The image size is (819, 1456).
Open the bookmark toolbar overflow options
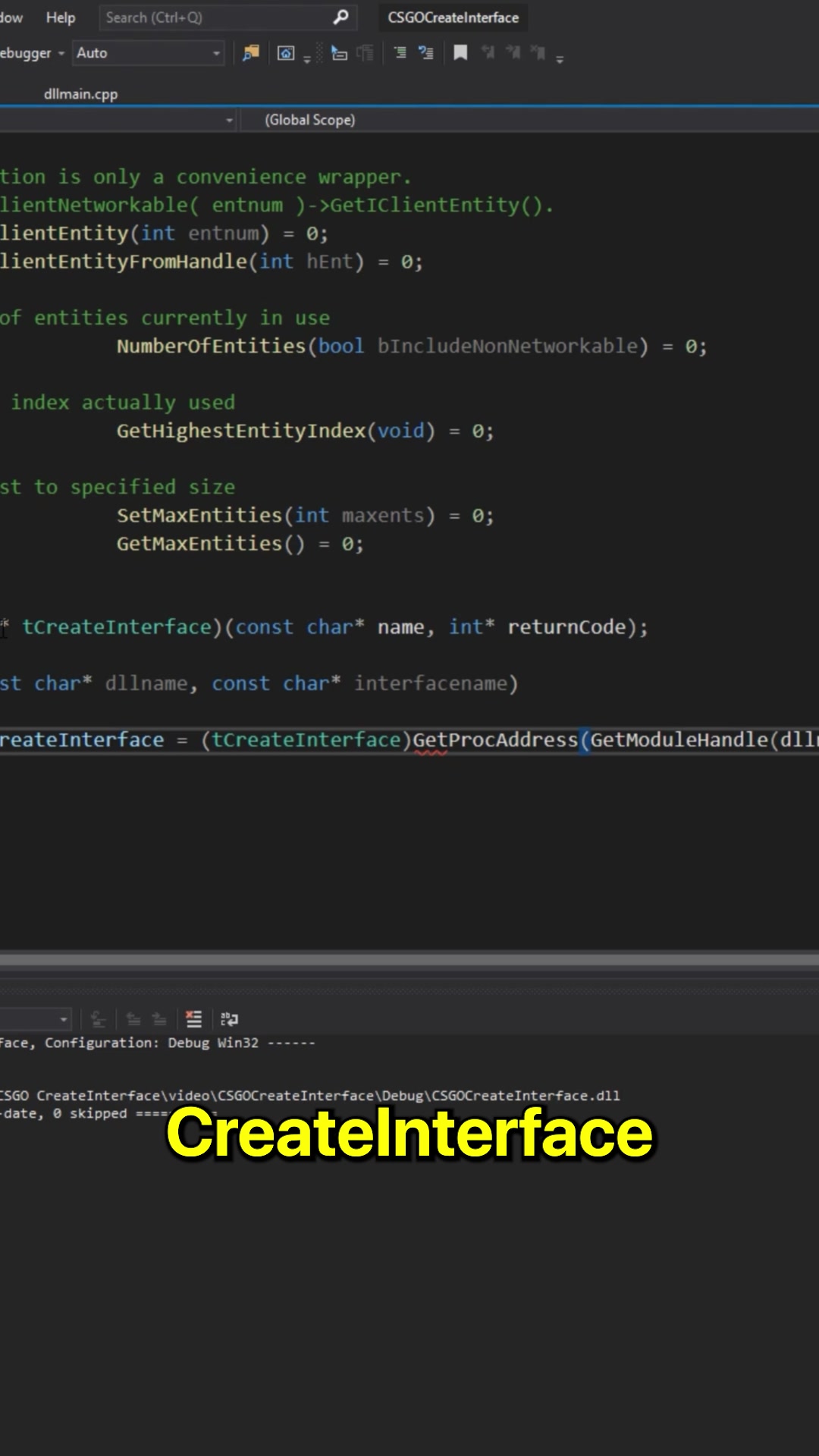(560, 58)
